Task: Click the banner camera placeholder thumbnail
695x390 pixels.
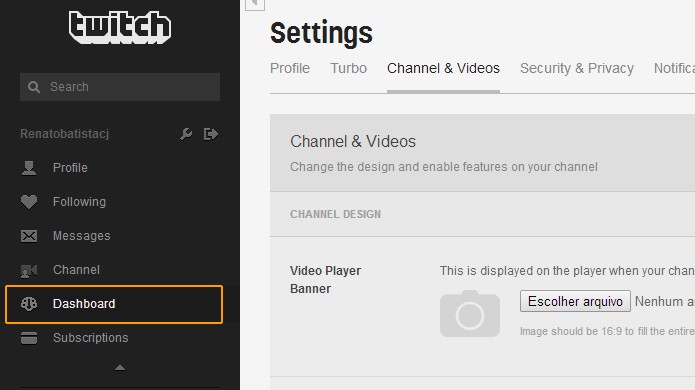Action: (x=470, y=314)
